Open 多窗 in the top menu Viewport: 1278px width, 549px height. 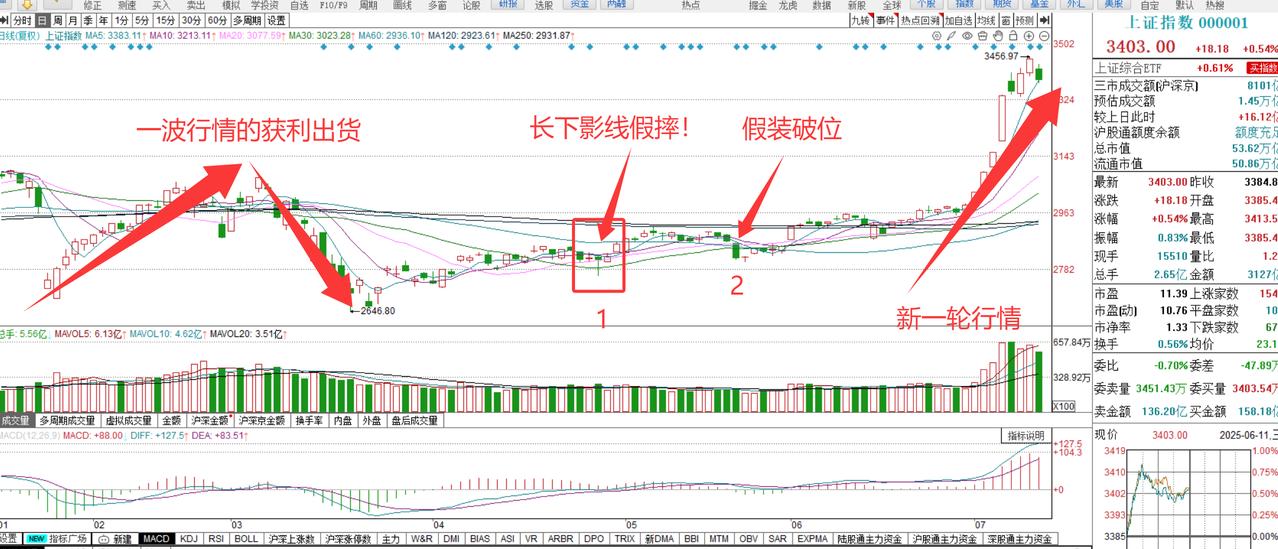[437, 5]
